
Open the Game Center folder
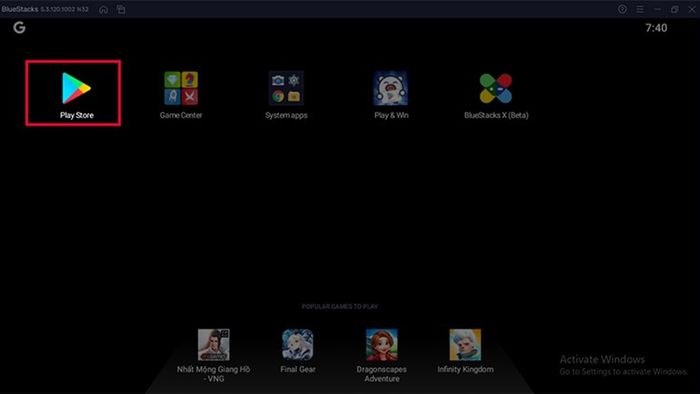pos(181,88)
